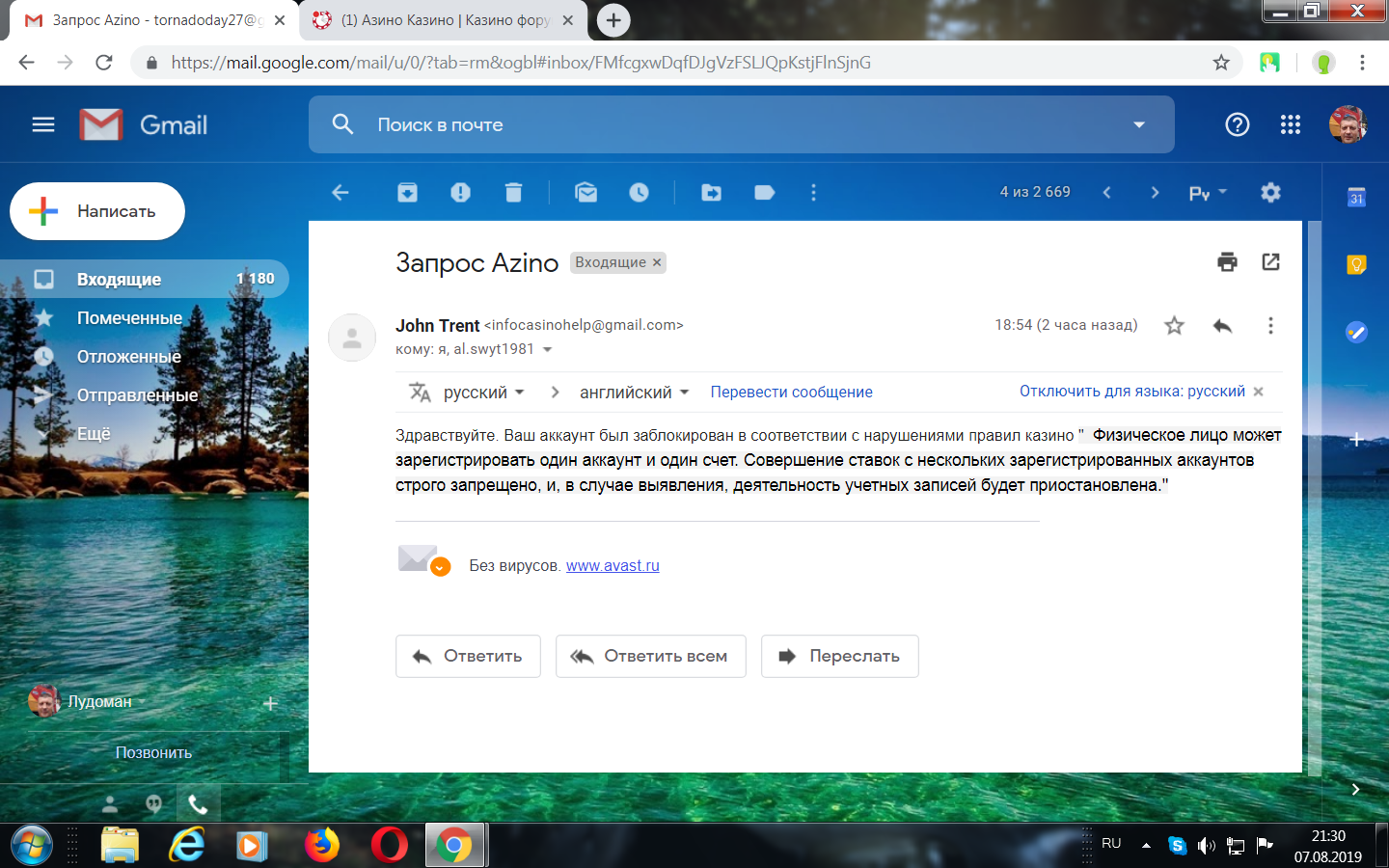
Task: Open the Google apps grid
Action: pos(1291,124)
